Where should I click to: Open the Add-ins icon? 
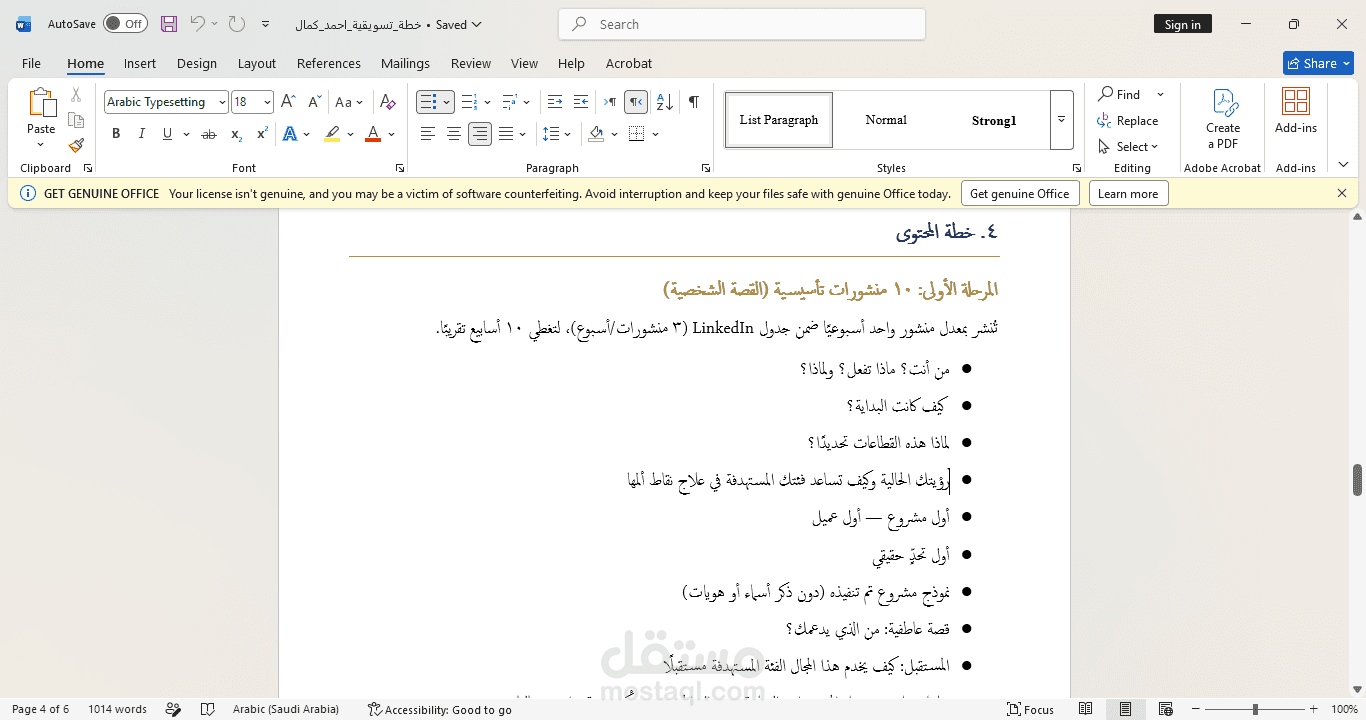coord(1296,111)
